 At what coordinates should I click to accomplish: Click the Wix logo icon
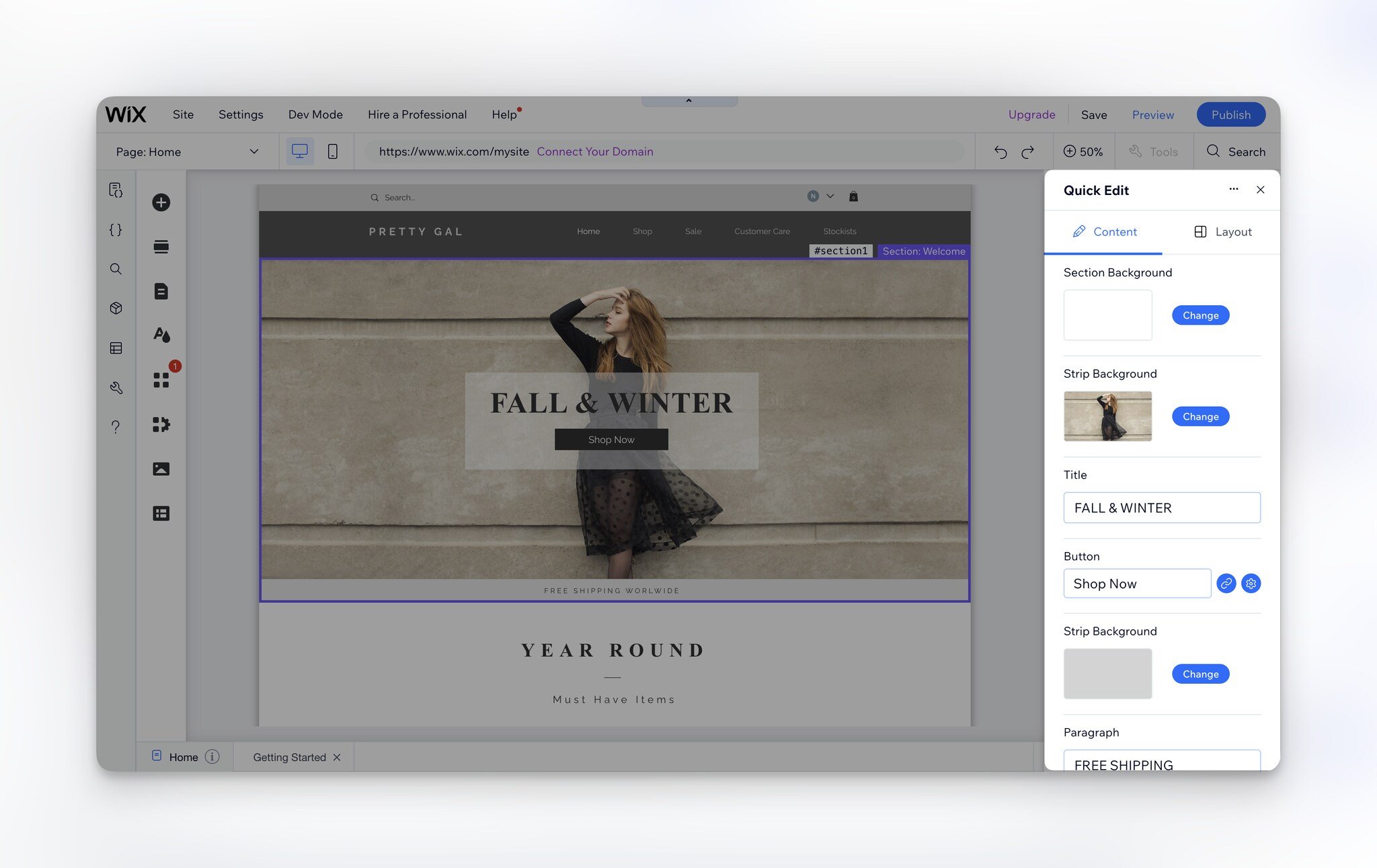(x=126, y=113)
